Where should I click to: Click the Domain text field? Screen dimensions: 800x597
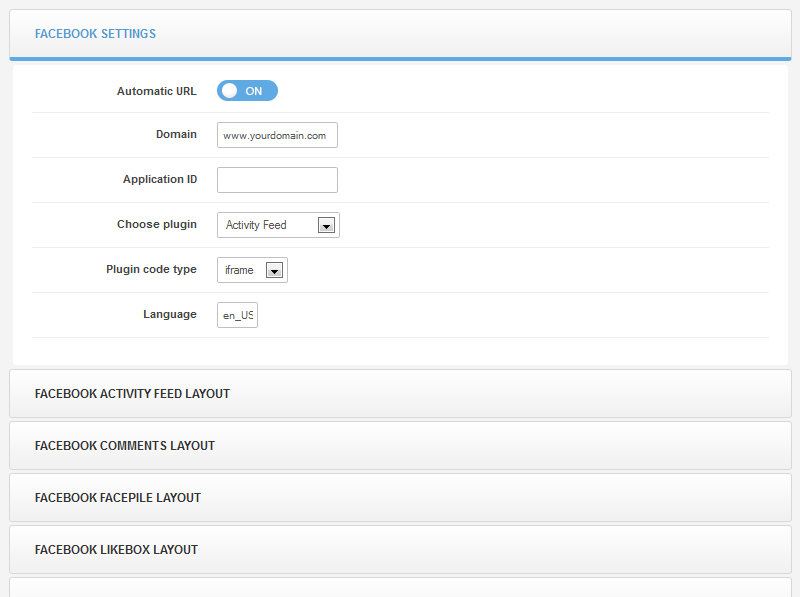[277, 135]
